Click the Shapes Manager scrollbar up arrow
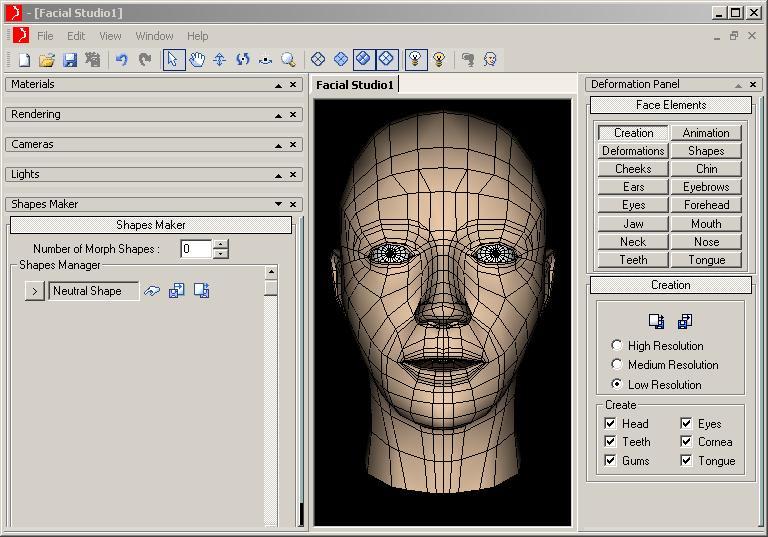Image resolution: width=768 pixels, height=537 pixels. click(x=271, y=272)
